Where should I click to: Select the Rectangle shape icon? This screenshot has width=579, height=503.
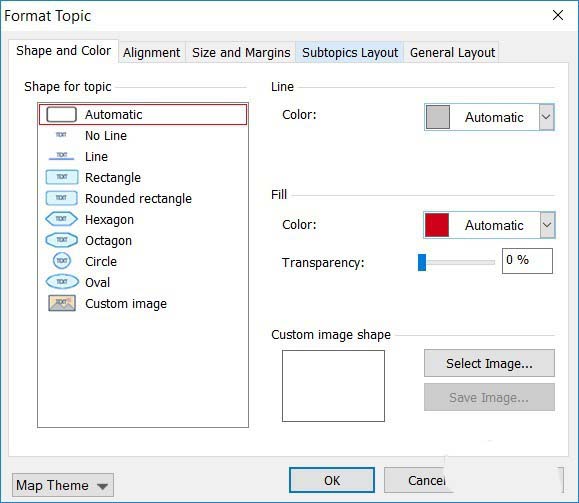62,177
